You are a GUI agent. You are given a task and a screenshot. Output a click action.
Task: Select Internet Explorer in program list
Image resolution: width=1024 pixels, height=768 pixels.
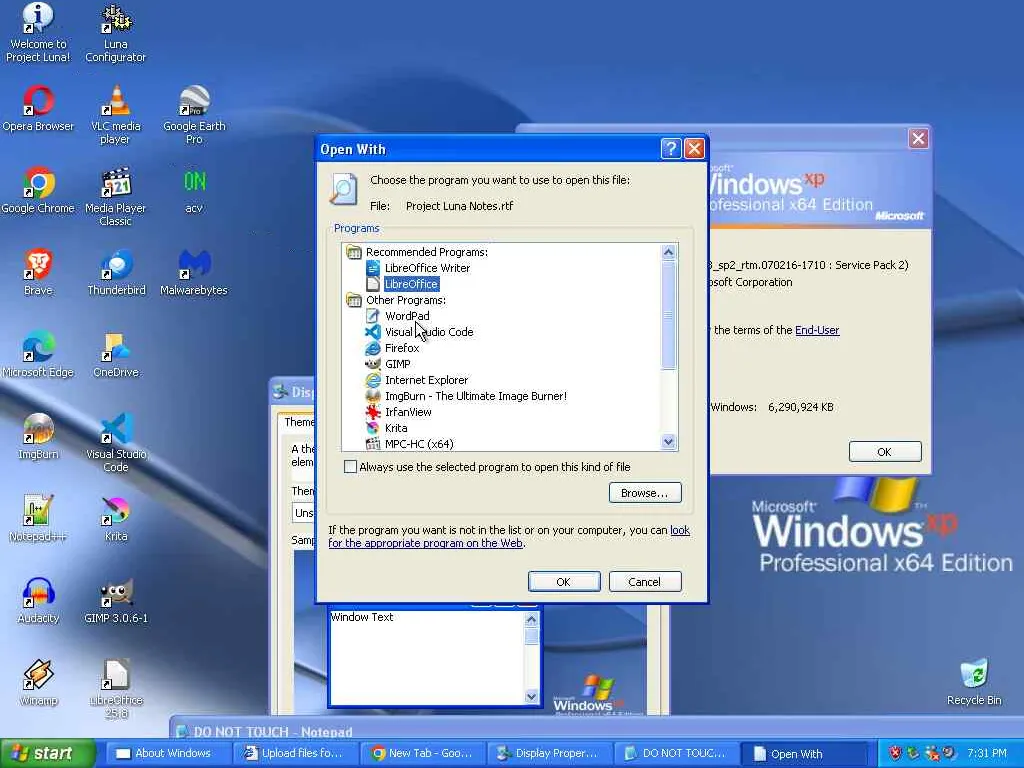coord(426,380)
